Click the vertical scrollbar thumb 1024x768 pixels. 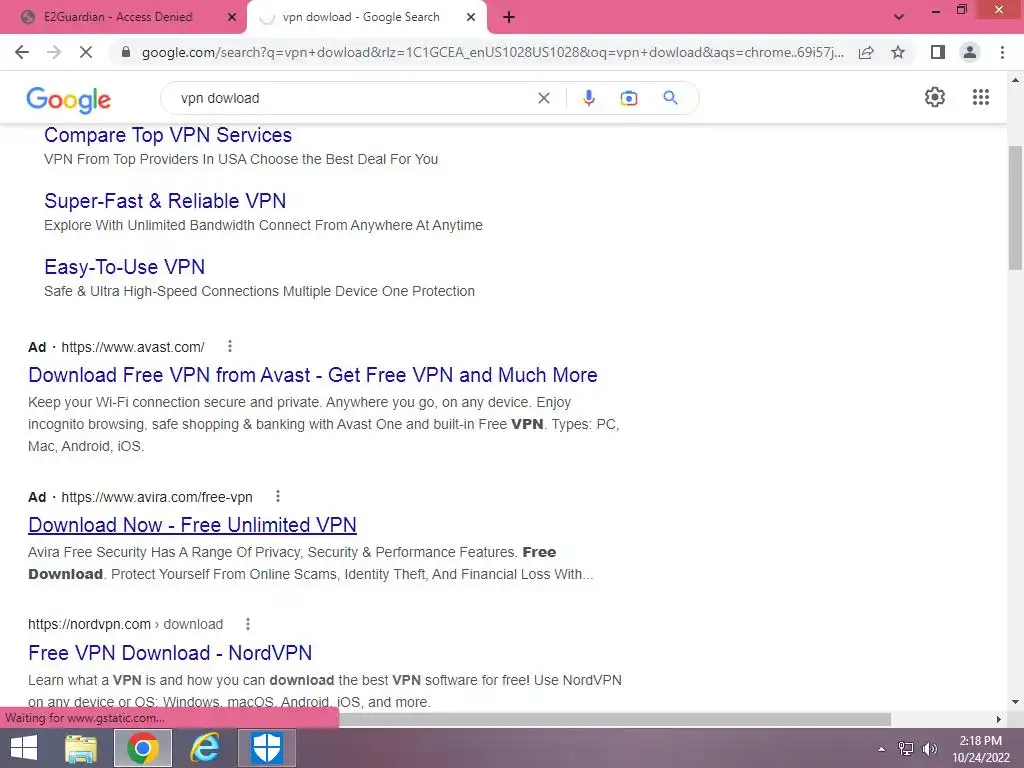coord(1015,208)
